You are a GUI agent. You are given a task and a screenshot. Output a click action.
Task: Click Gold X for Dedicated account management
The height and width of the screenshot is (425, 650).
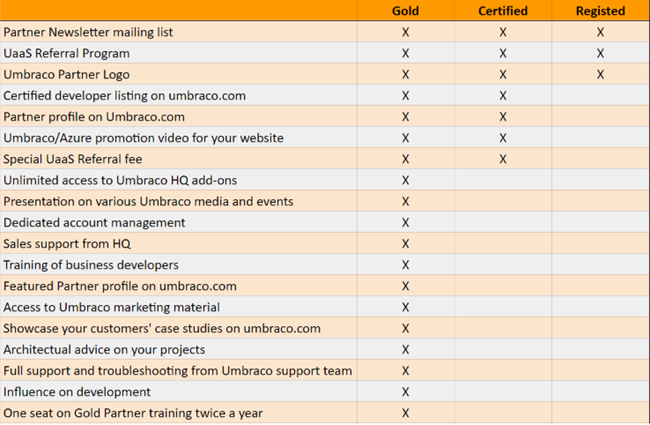point(405,223)
